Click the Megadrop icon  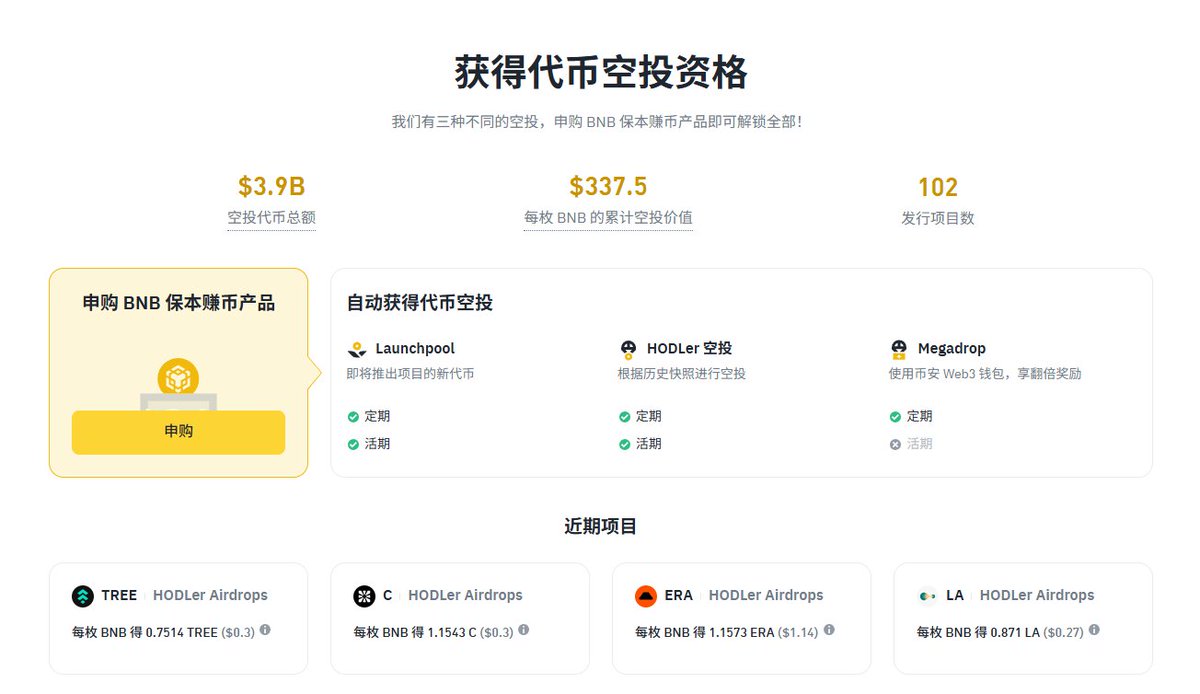pyautogui.click(x=899, y=349)
